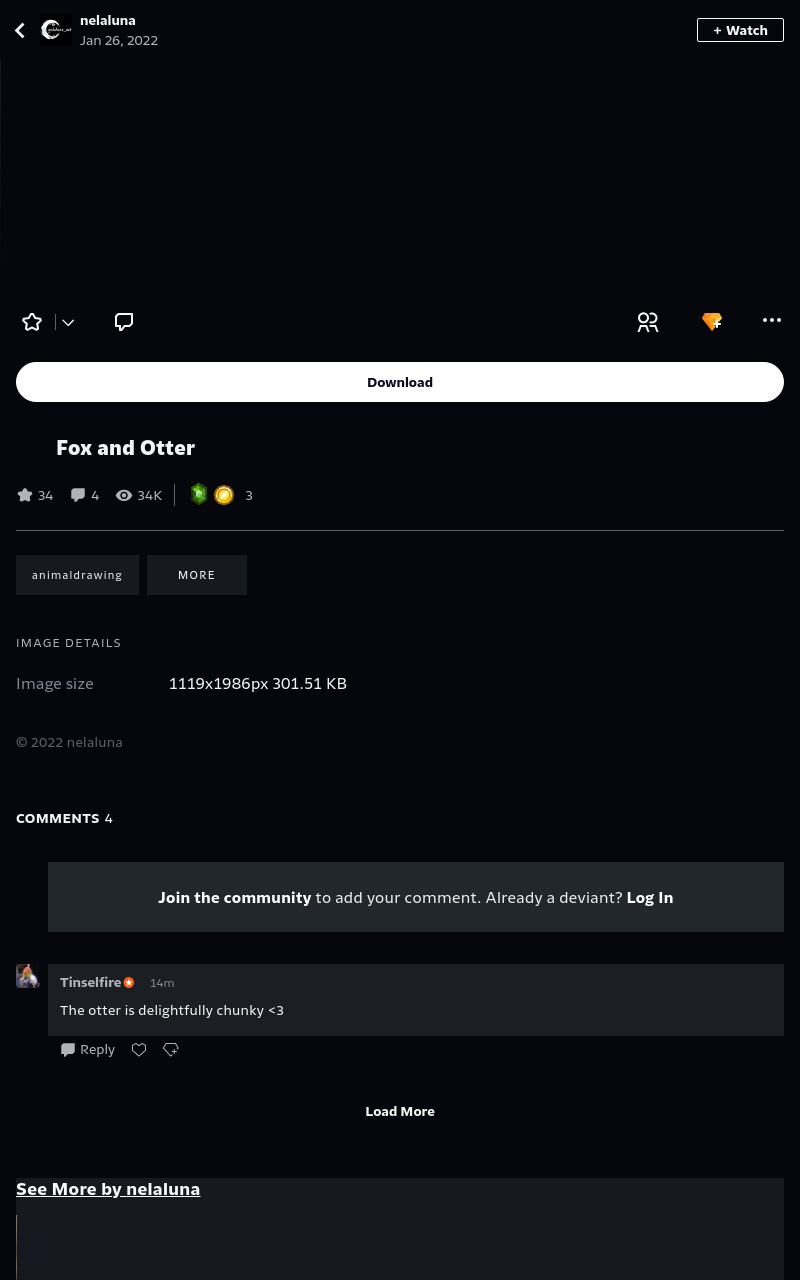This screenshot has width=800, height=1280.
Task: Expand the favourites collection dropdown arrow
Action: 68,322
